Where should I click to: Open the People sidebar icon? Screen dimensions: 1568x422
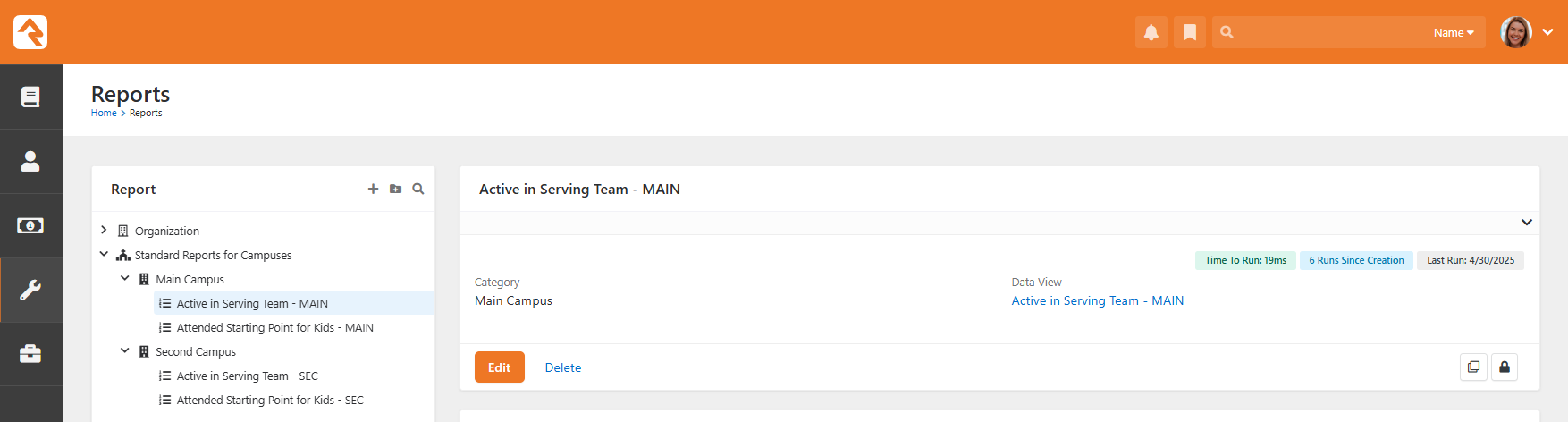pyautogui.click(x=30, y=161)
